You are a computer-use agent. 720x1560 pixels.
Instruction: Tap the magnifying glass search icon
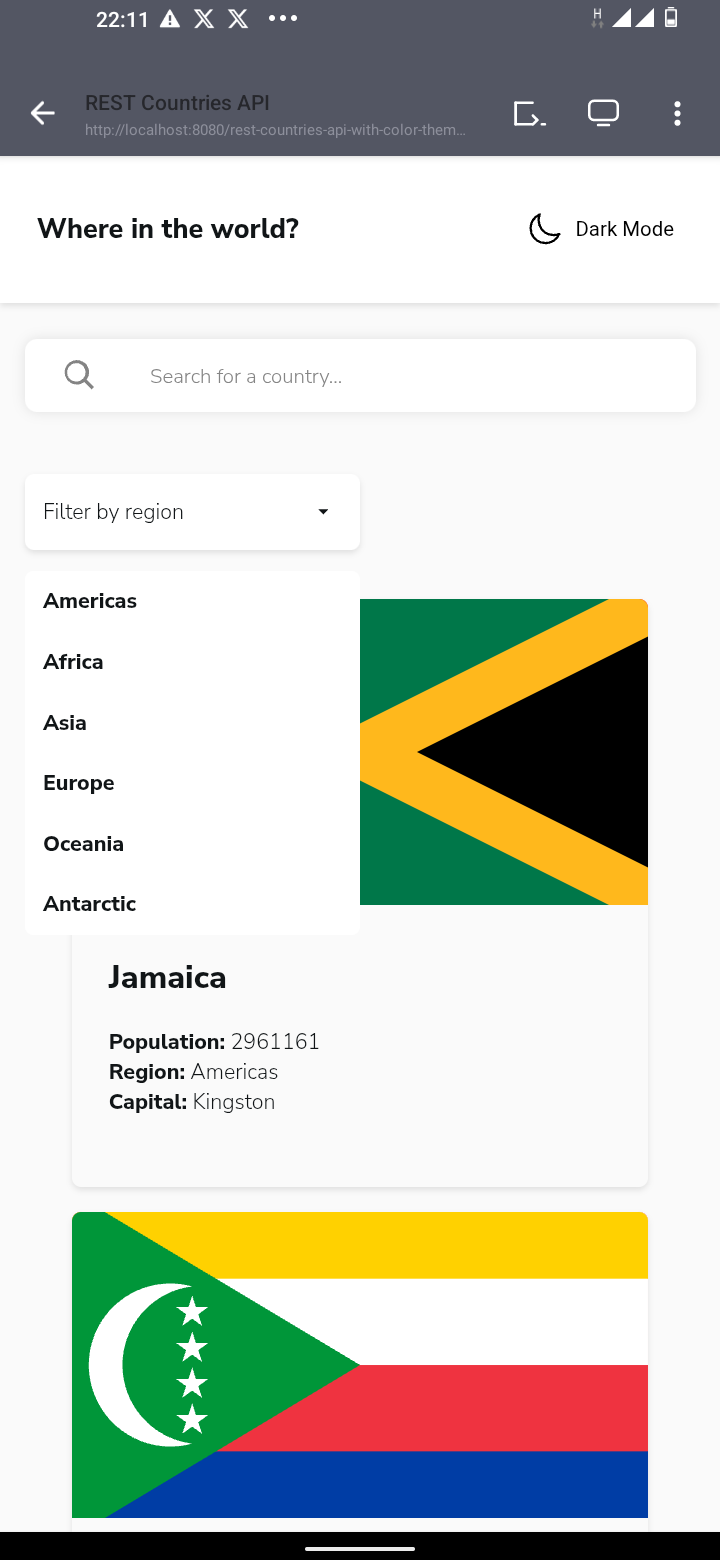pyautogui.click(x=79, y=375)
